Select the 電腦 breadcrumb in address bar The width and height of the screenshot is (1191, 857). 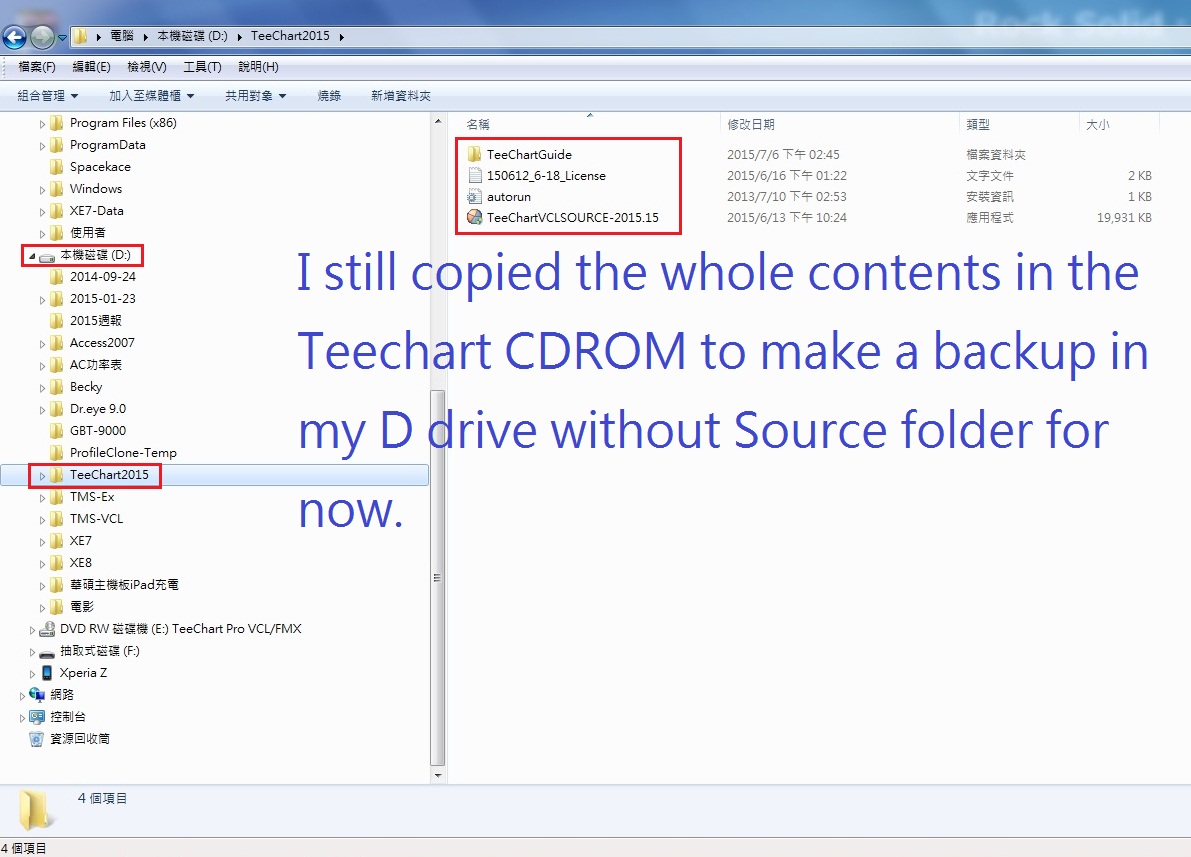click(122, 36)
